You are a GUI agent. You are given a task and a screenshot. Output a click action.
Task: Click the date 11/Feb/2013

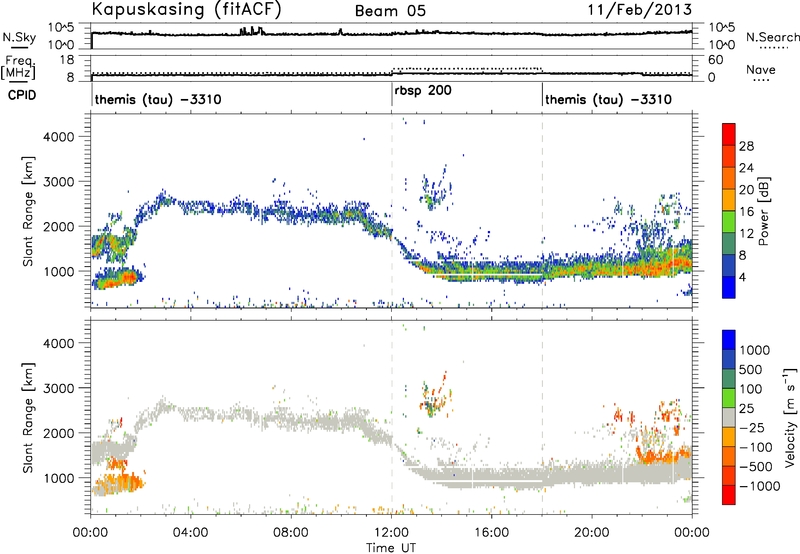(640, 9)
